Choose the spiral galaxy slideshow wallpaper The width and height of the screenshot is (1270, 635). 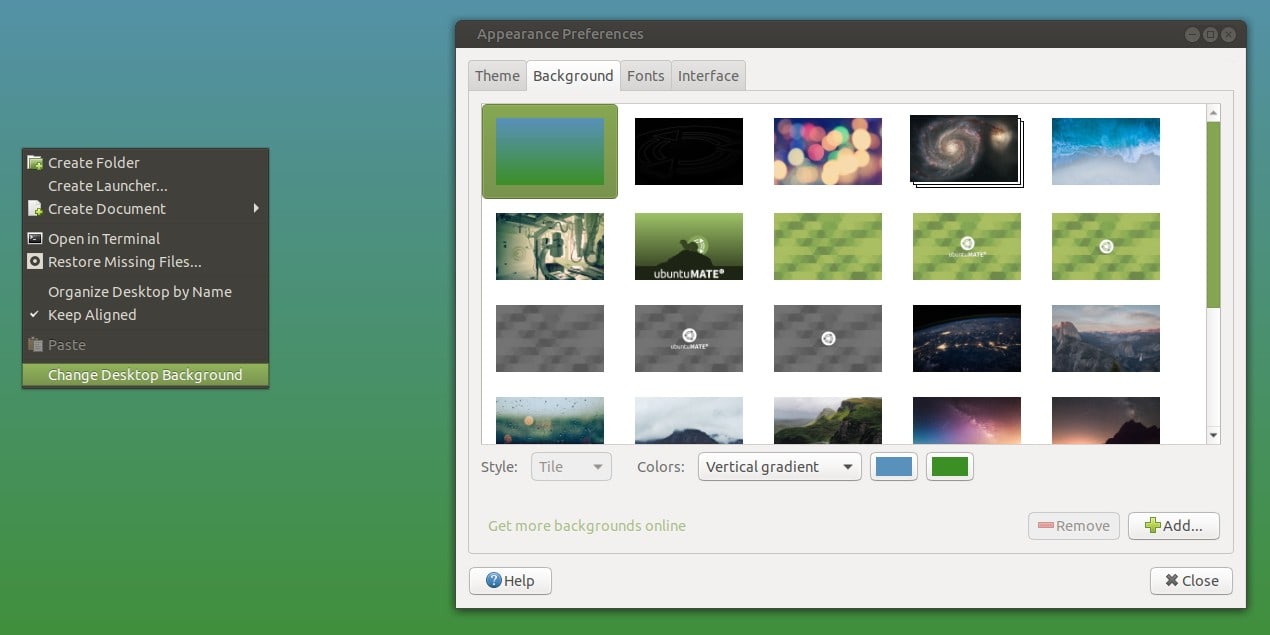(965, 150)
